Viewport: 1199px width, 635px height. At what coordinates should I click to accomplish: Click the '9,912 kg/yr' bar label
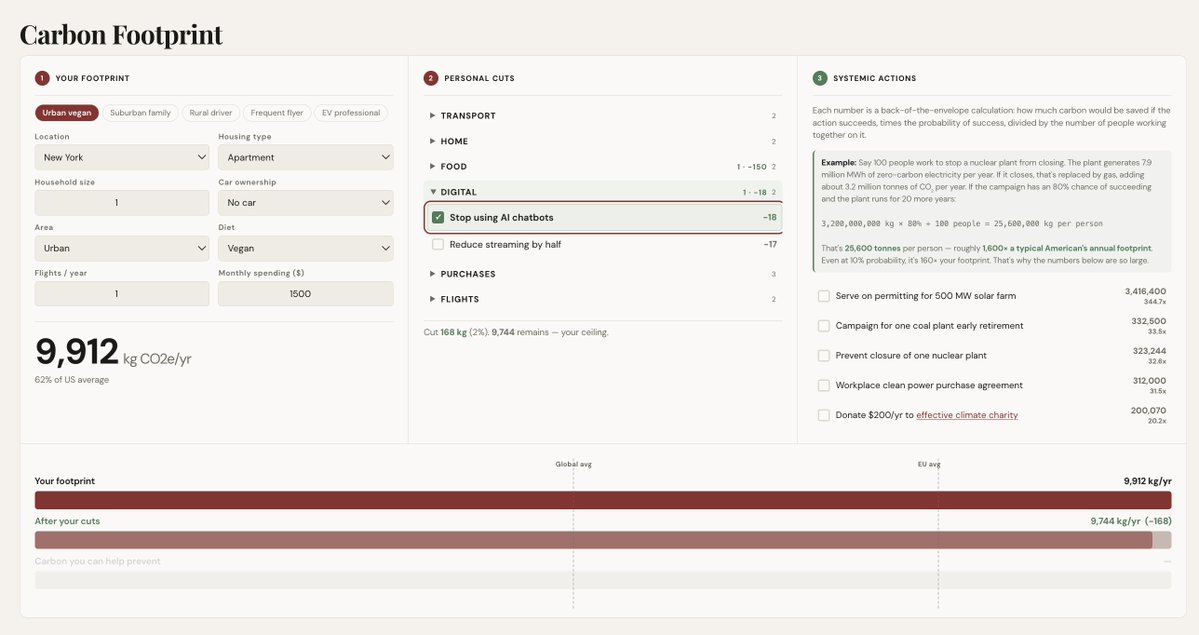(x=1147, y=481)
